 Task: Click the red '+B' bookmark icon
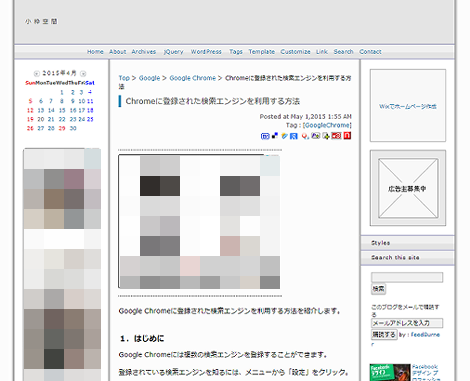point(336,136)
